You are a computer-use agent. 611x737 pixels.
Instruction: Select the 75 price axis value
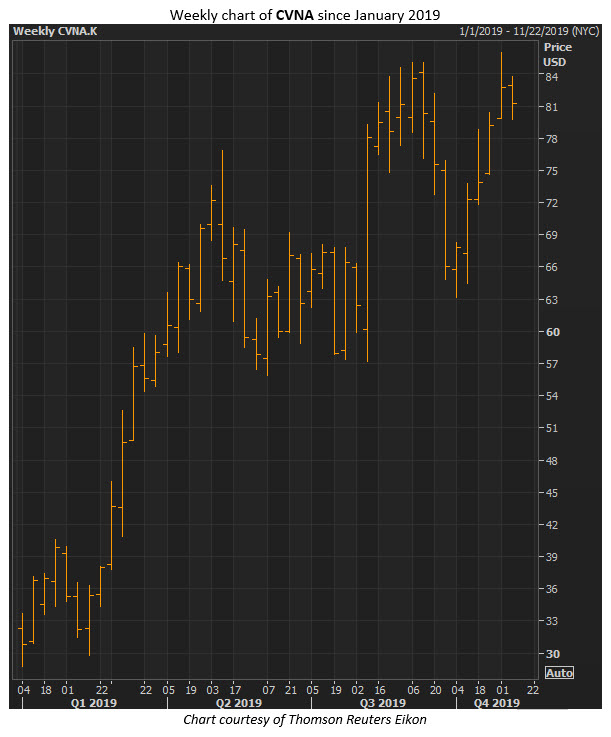[551, 171]
